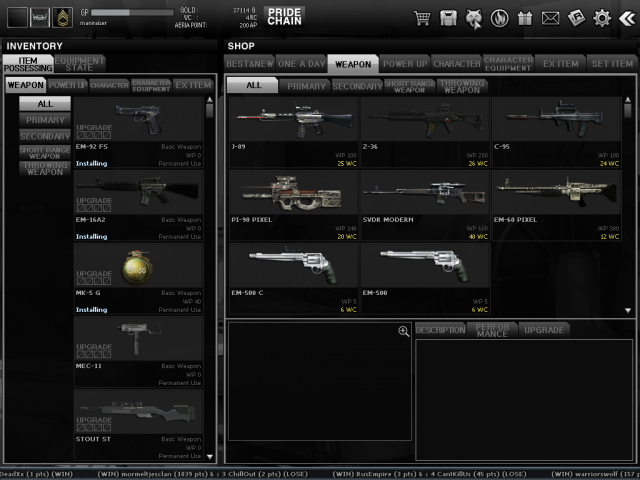Switch to the Equipment State tab

click(78, 63)
